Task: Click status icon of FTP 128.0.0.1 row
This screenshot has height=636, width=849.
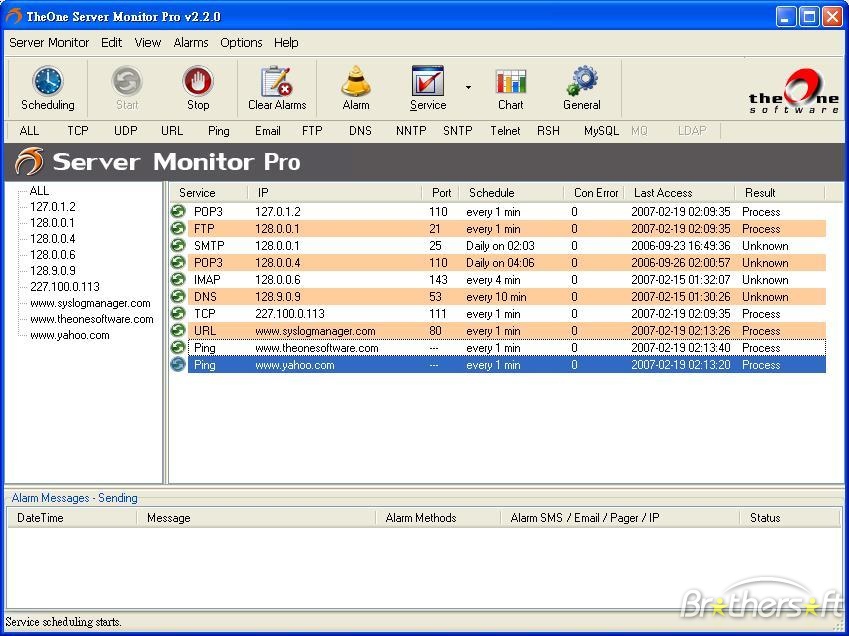Action: coord(178,228)
